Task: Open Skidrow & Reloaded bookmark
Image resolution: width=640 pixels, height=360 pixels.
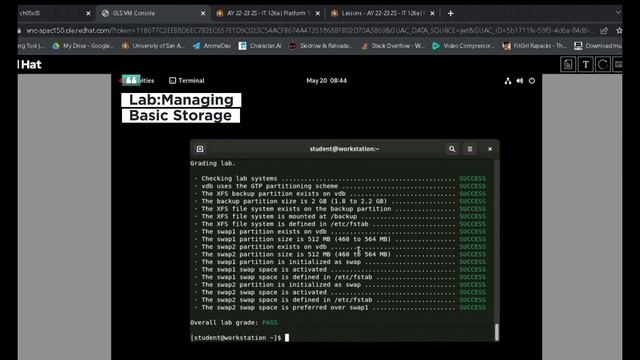Action: tap(321, 46)
